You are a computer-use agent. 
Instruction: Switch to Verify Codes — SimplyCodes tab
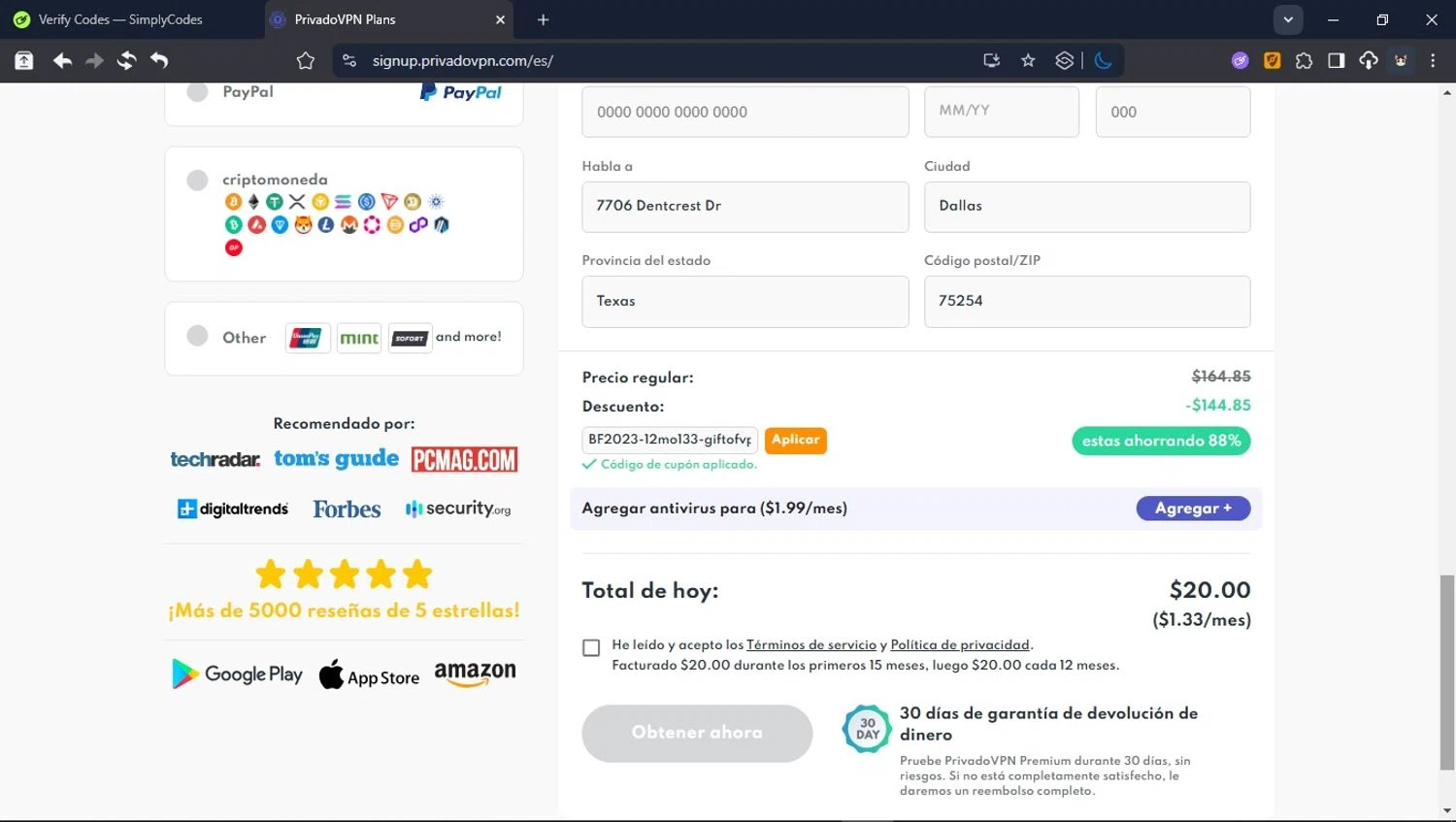[121, 19]
